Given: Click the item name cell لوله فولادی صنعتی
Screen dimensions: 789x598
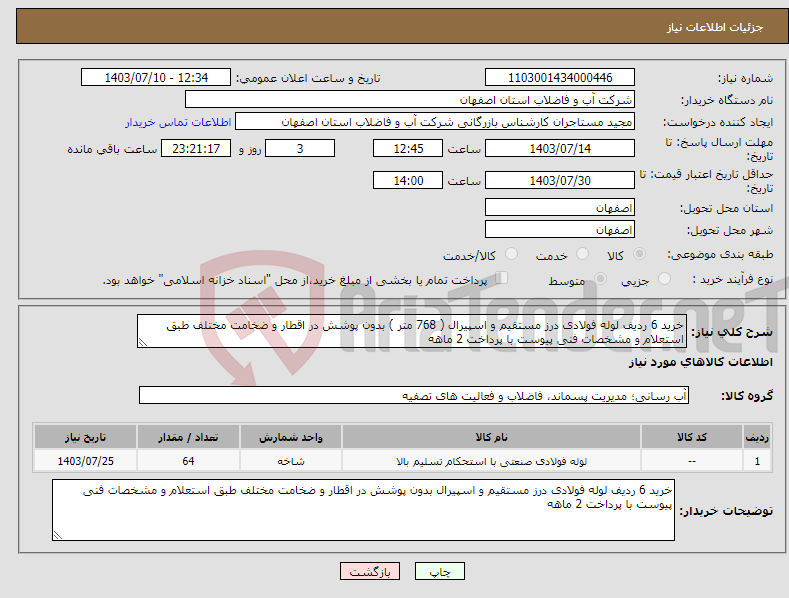Looking at the screenshot, I should (x=491, y=461).
